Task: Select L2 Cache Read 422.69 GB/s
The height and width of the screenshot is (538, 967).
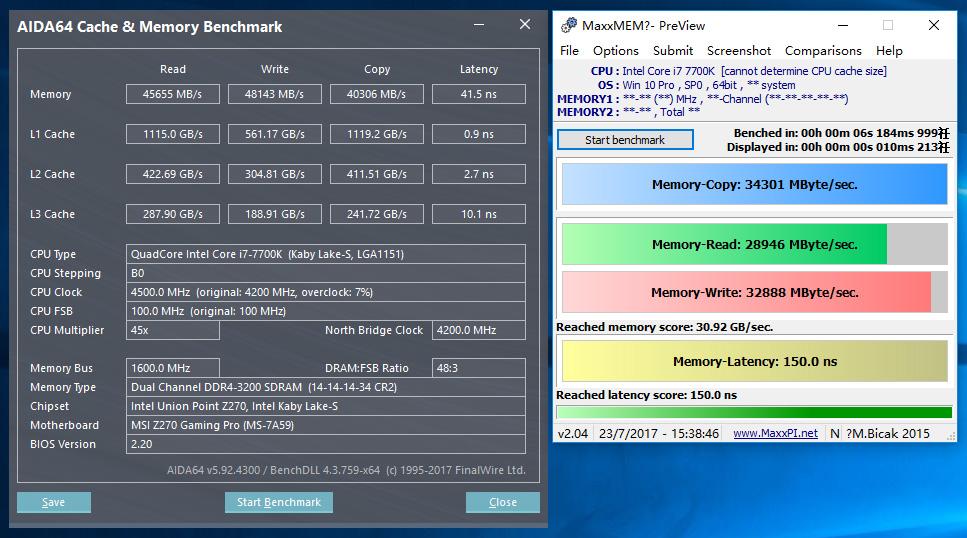Action: [173, 174]
